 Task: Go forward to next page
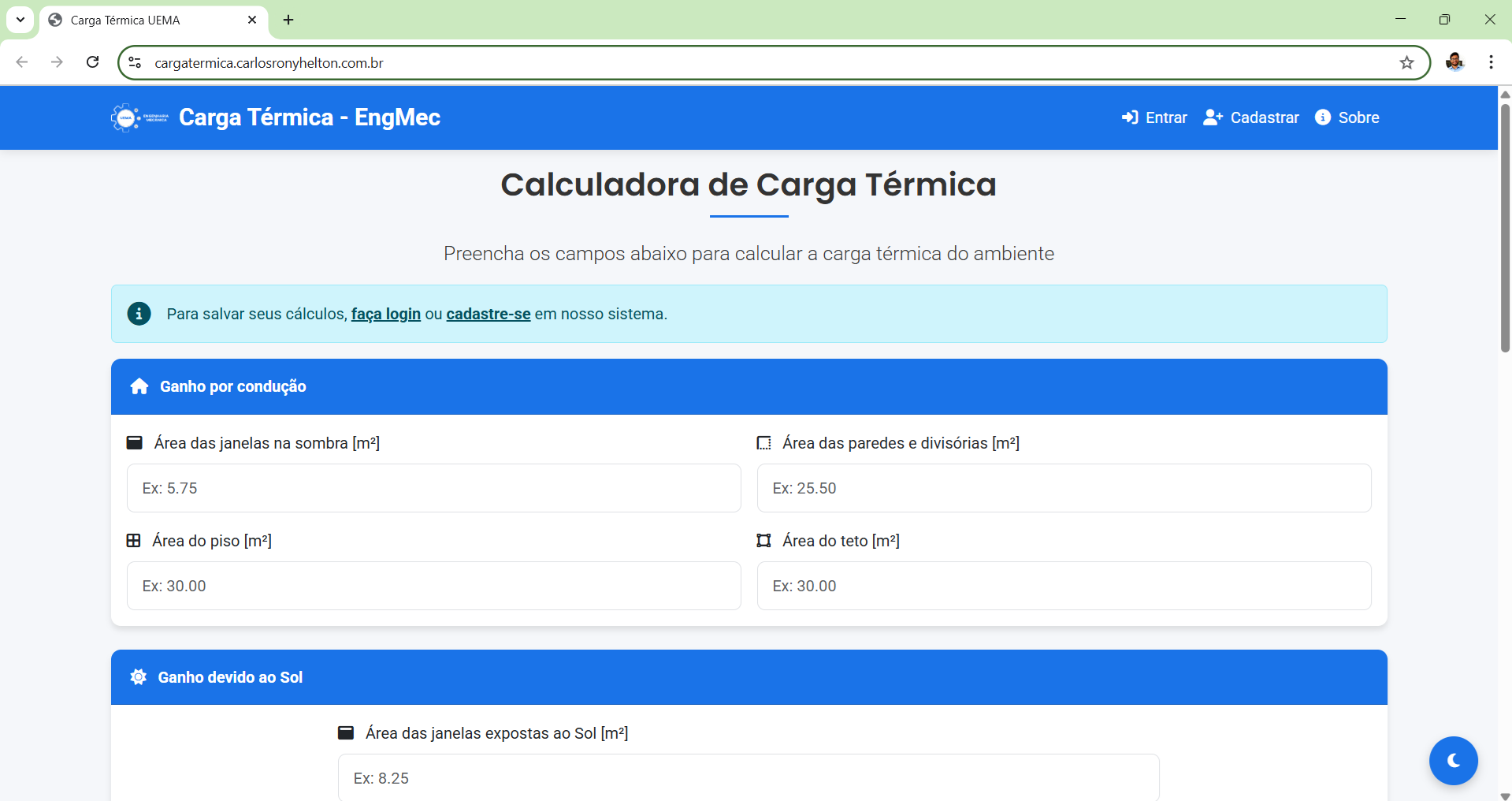tap(57, 62)
